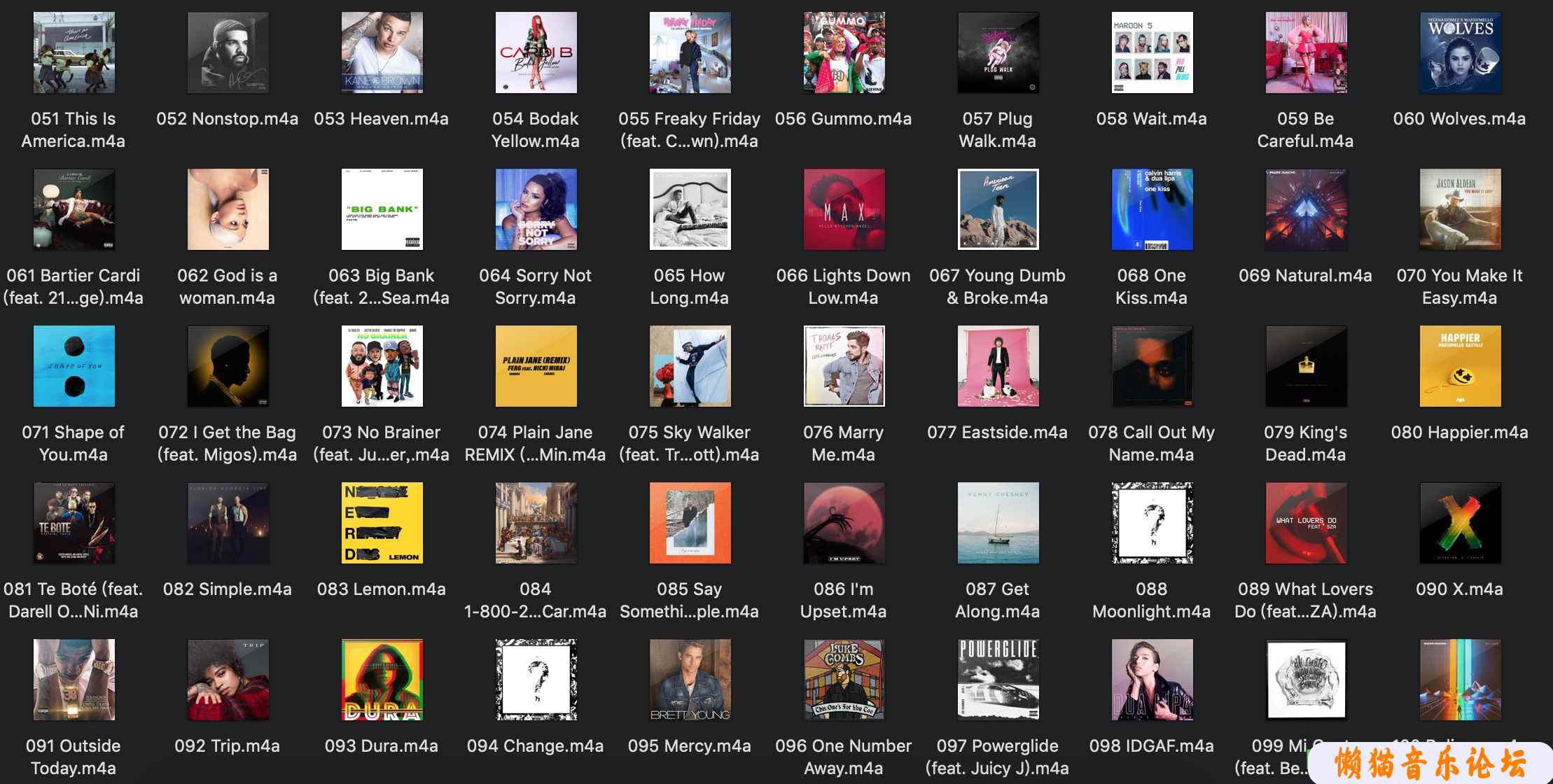Screen dimensions: 1553x784
Task: Select the 060 Wolves.m4a cover thumbnail
Action: (x=1461, y=52)
